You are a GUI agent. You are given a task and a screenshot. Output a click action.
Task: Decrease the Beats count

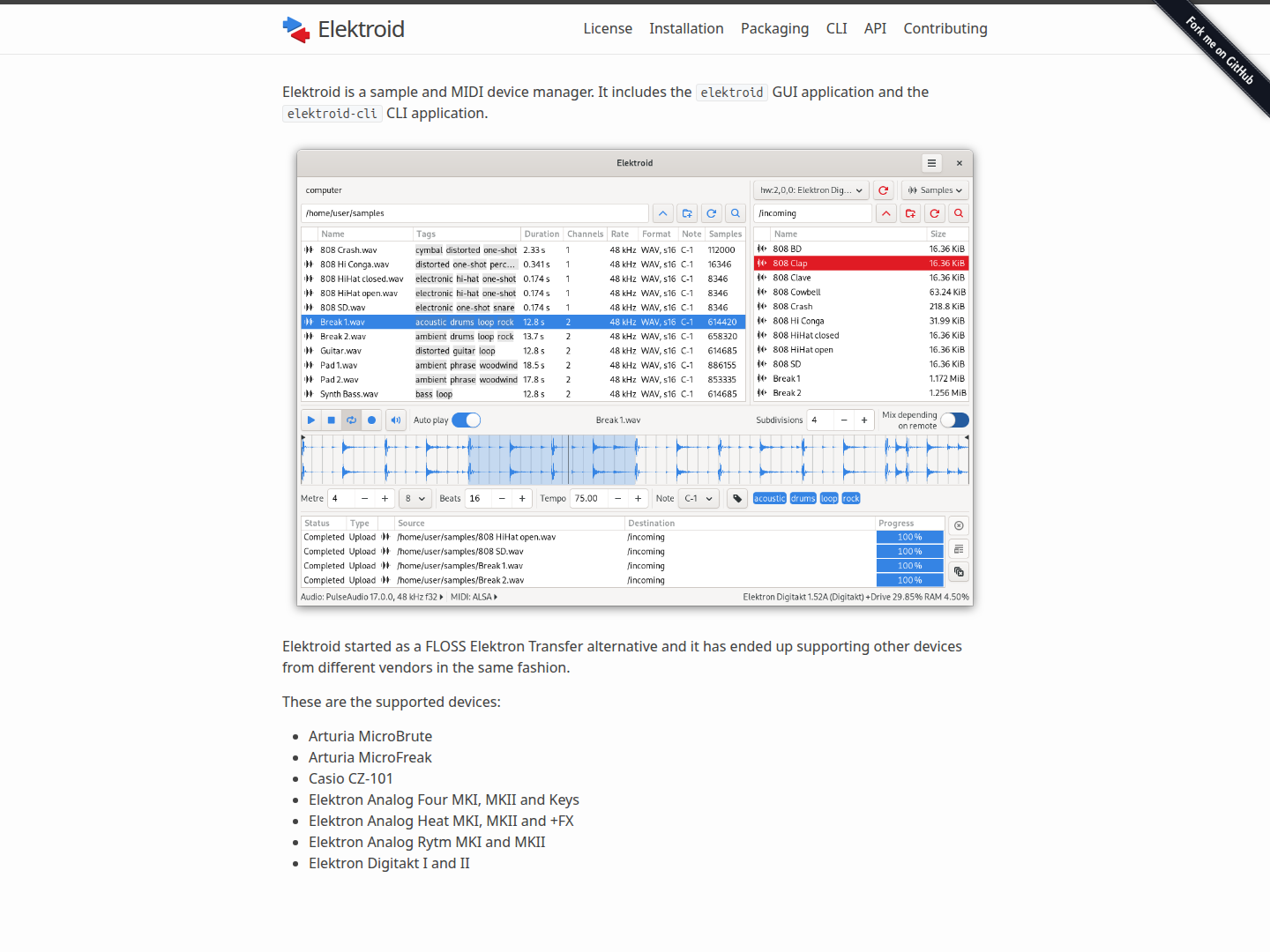click(x=502, y=499)
